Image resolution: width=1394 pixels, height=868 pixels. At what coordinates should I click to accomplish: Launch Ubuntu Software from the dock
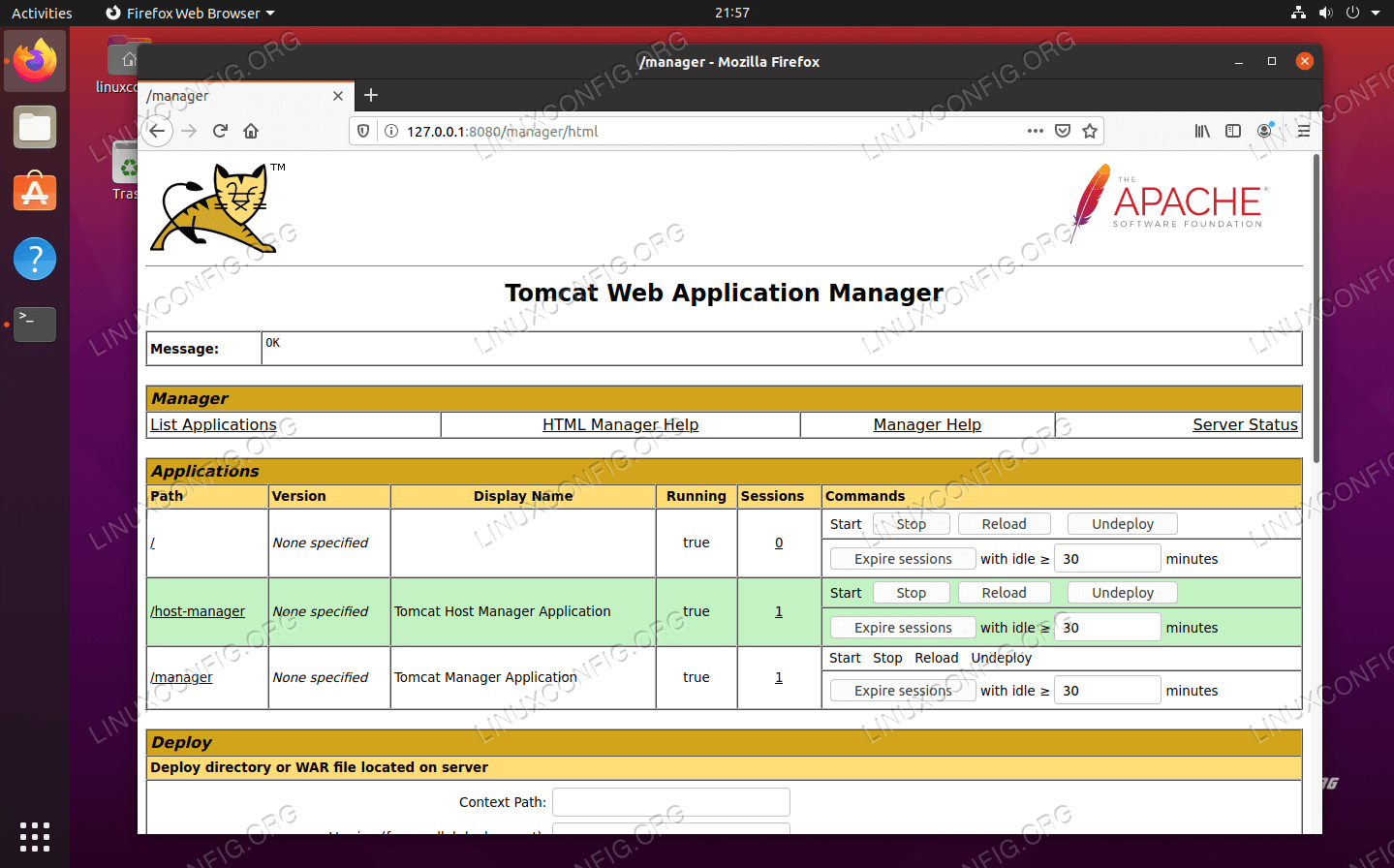click(35, 193)
